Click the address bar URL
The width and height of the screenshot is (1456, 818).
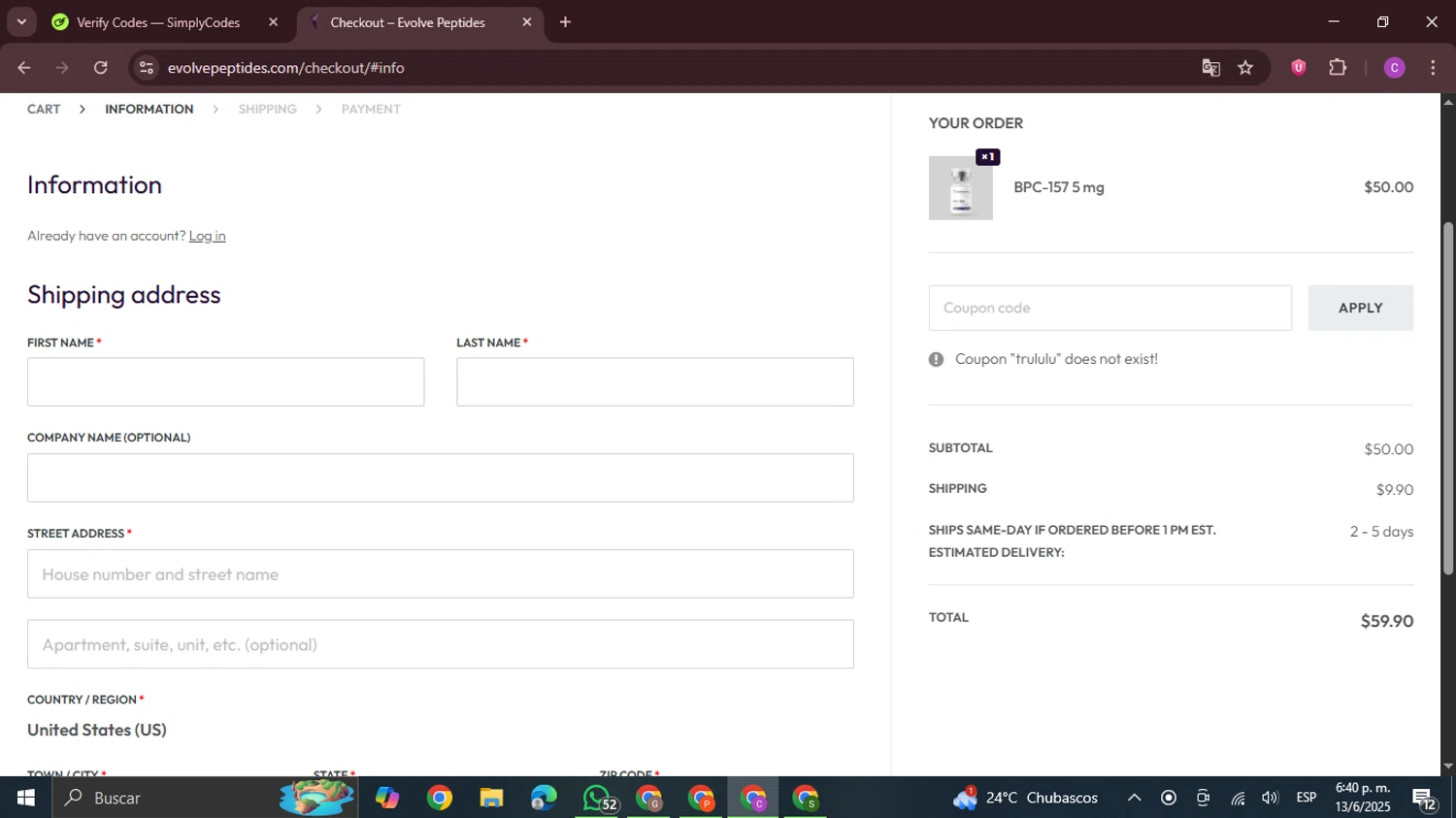tap(285, 68)
